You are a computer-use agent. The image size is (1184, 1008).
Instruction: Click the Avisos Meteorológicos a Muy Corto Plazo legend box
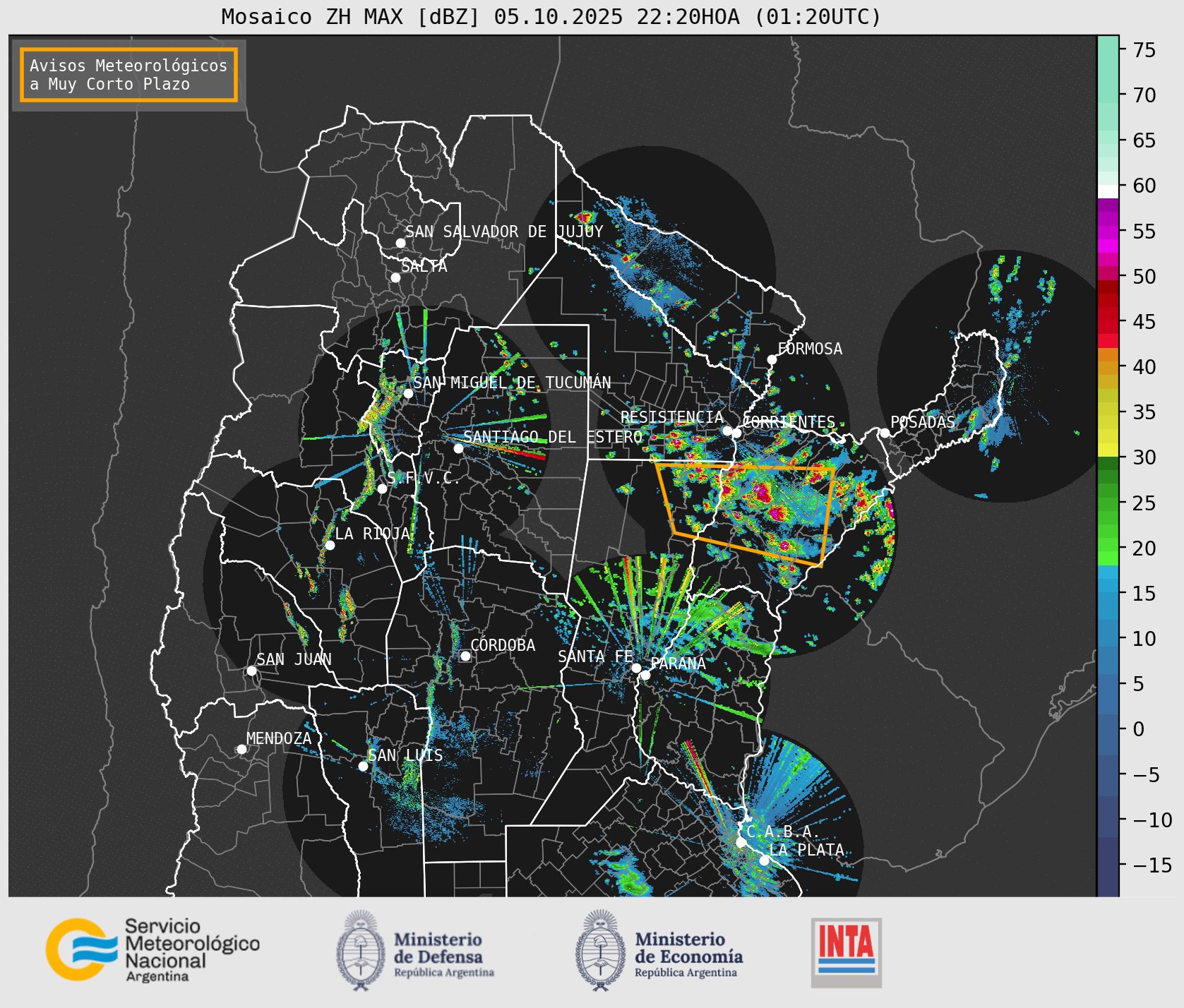coord(128,75)
